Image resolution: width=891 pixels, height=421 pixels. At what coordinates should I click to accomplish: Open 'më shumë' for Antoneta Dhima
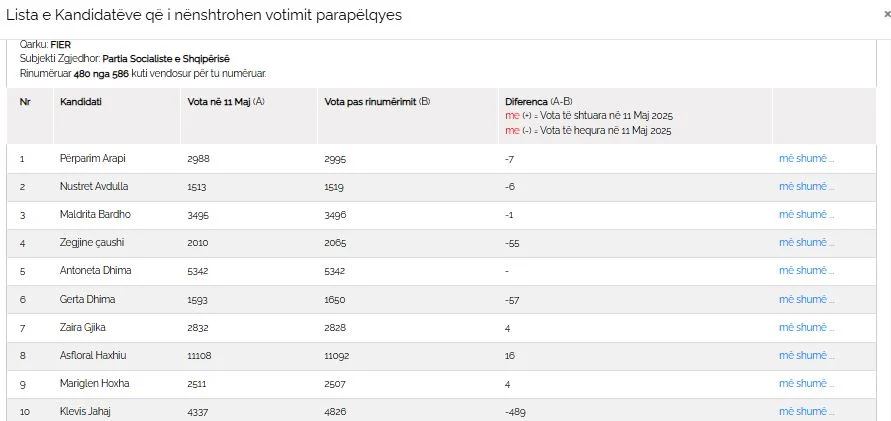coord(806,271)
